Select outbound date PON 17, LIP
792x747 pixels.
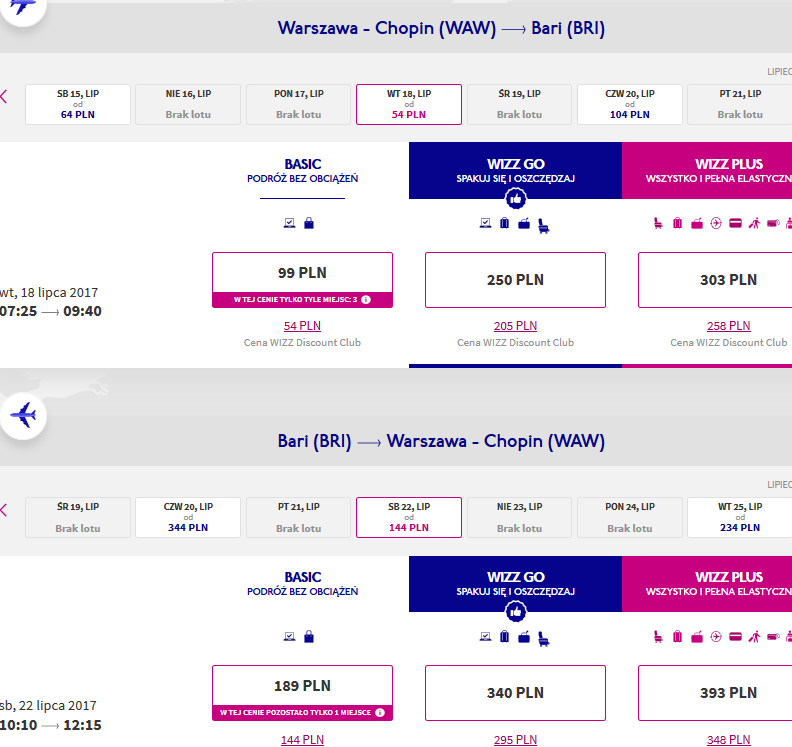[299, 105]
